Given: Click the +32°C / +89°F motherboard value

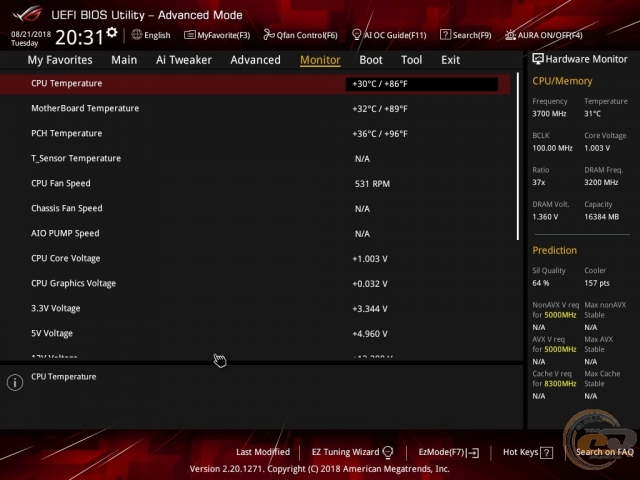Looking at the screenshot, I should point(380,109).
